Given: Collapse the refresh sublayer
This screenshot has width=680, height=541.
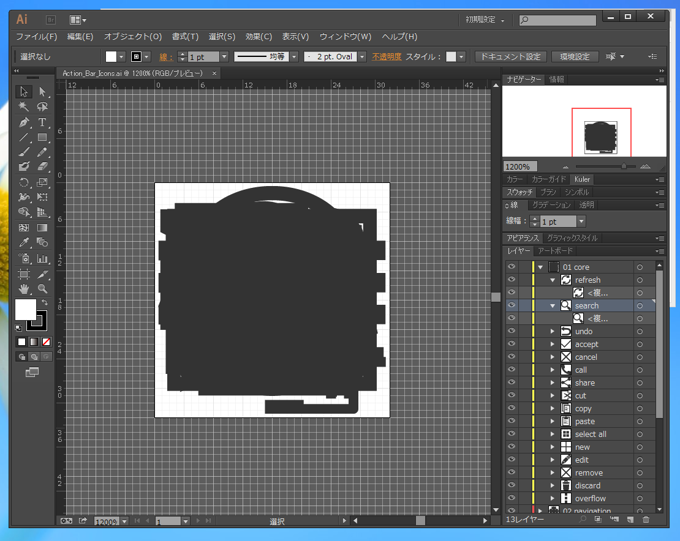Looking at the screenshot, I should tap(552, 280).
